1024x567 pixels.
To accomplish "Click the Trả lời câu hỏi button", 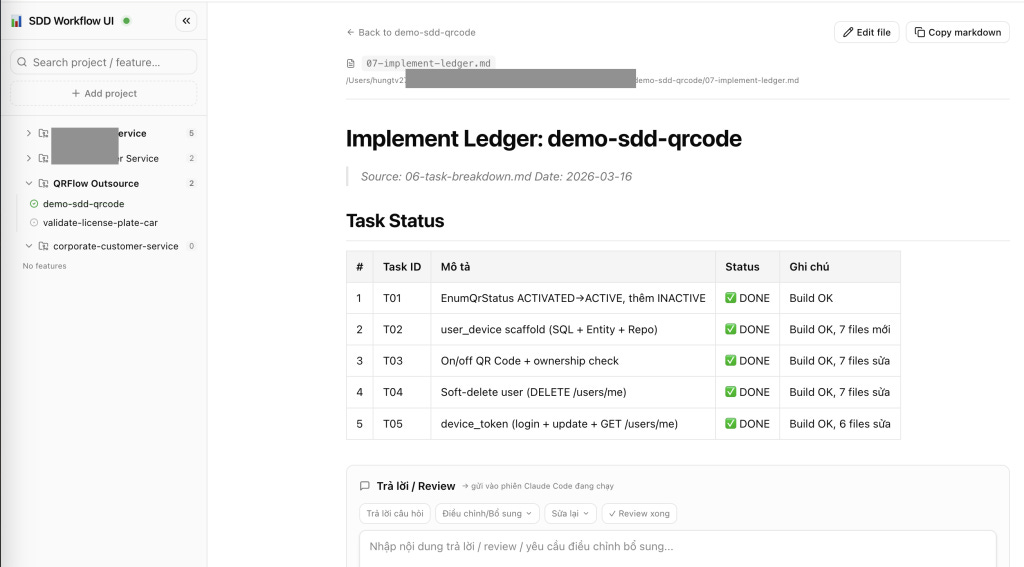I will (394, 513).
